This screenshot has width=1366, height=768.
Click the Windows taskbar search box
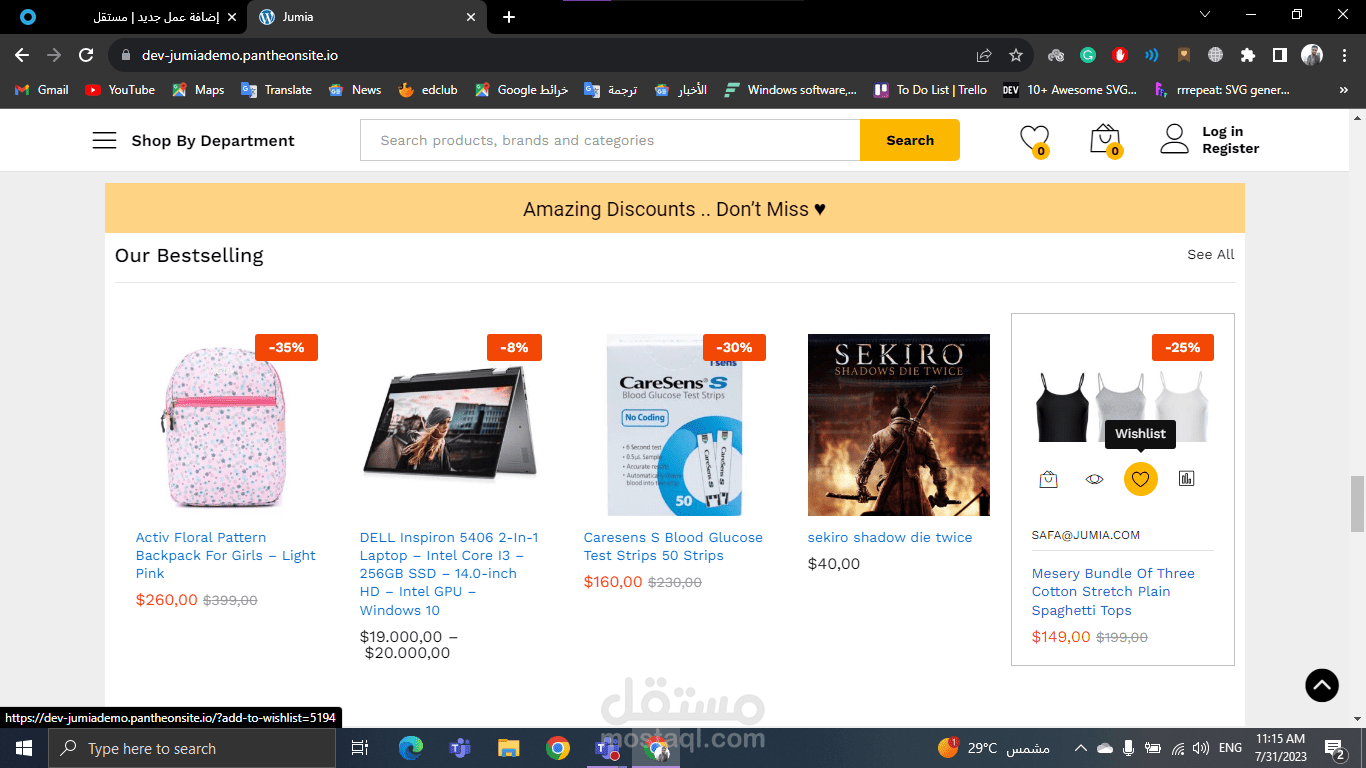click(x=192, y=748)
